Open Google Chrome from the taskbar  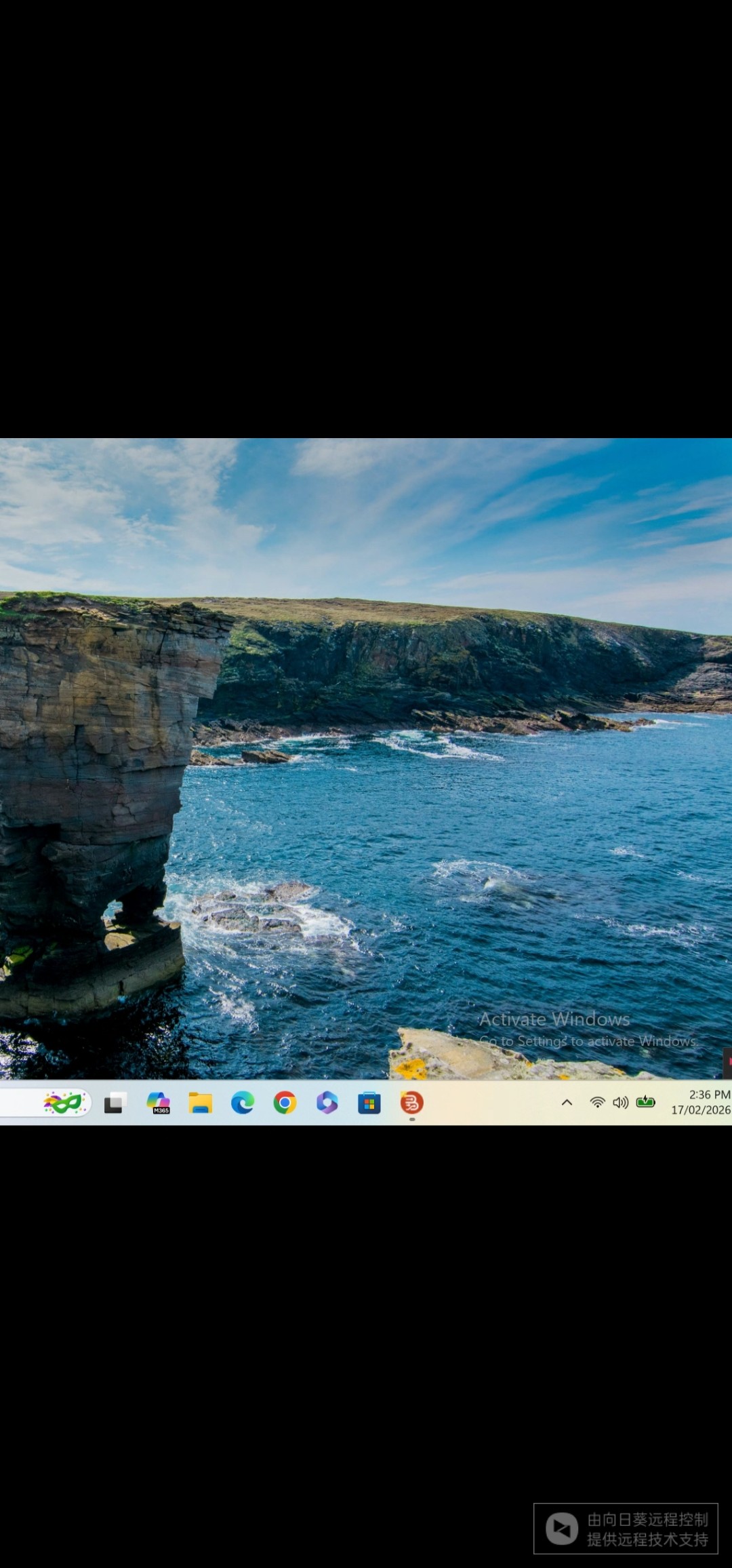coord(285,1103)
